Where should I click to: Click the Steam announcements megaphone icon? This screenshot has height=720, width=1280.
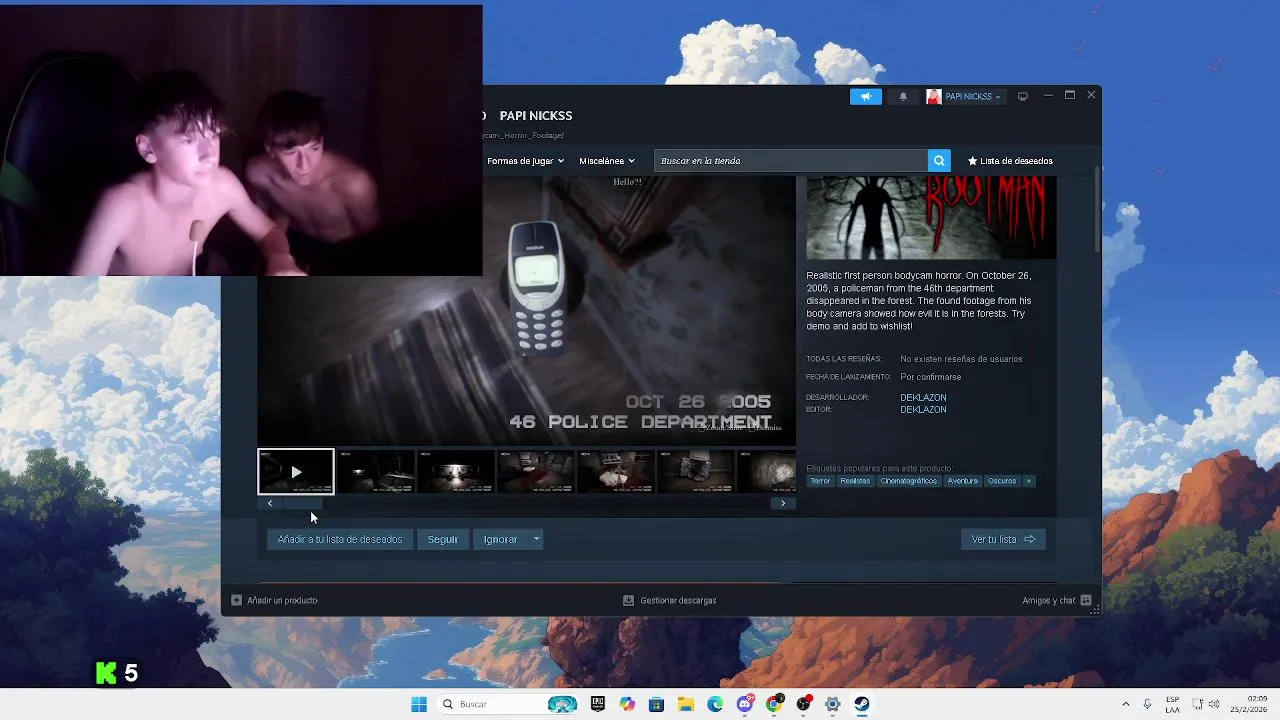866,96
